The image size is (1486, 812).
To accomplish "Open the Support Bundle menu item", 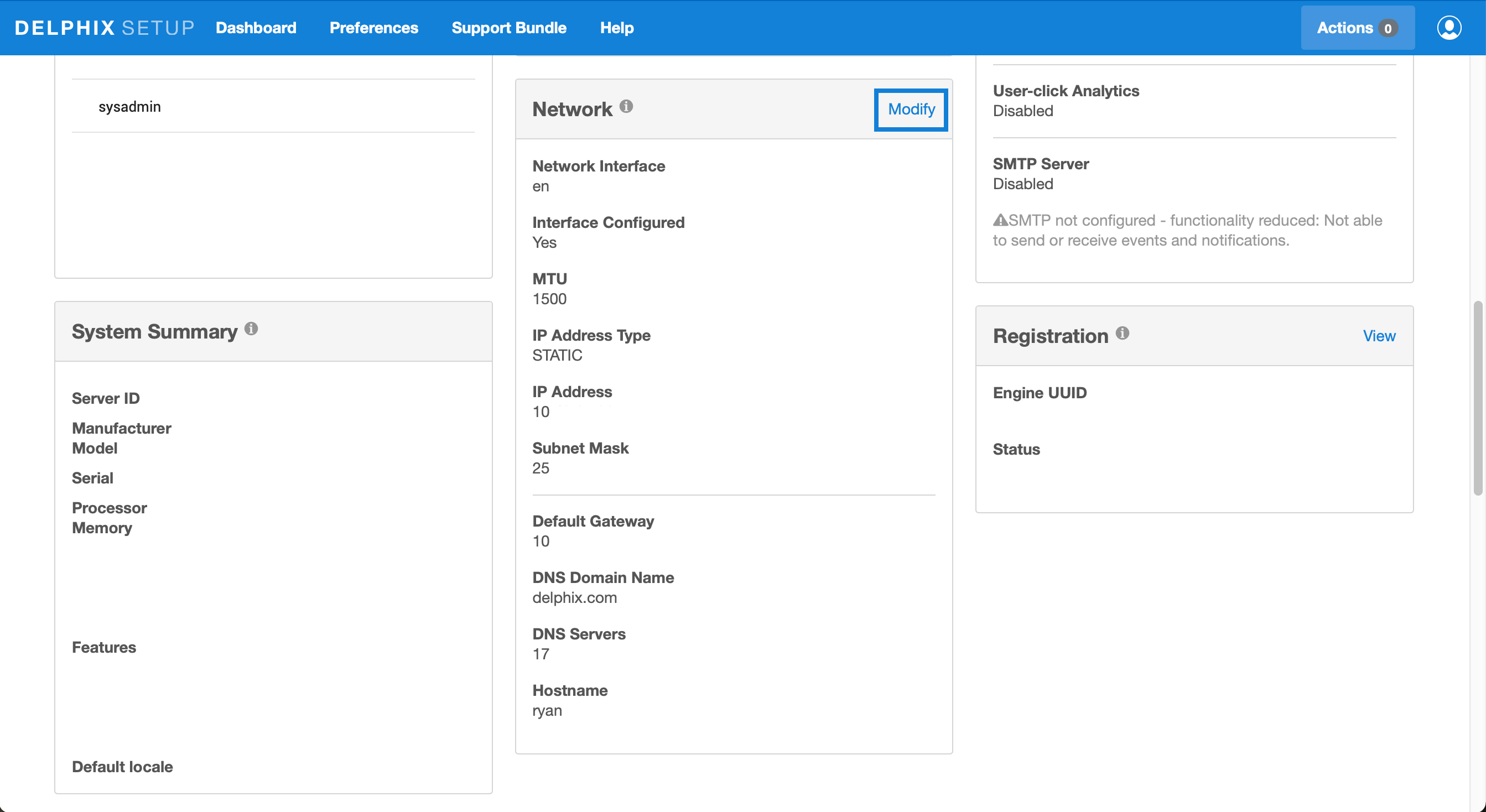I will 509,28.
